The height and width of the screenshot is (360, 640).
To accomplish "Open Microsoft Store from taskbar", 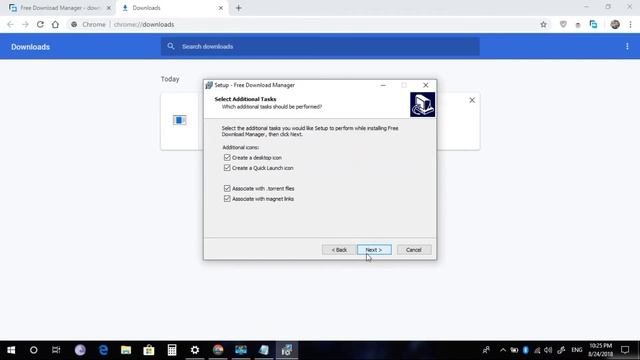I will pos(149,350).
